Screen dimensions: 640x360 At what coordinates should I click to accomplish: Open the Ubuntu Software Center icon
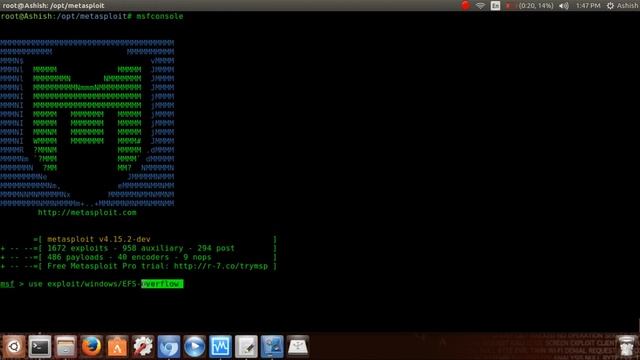[117, 347]
